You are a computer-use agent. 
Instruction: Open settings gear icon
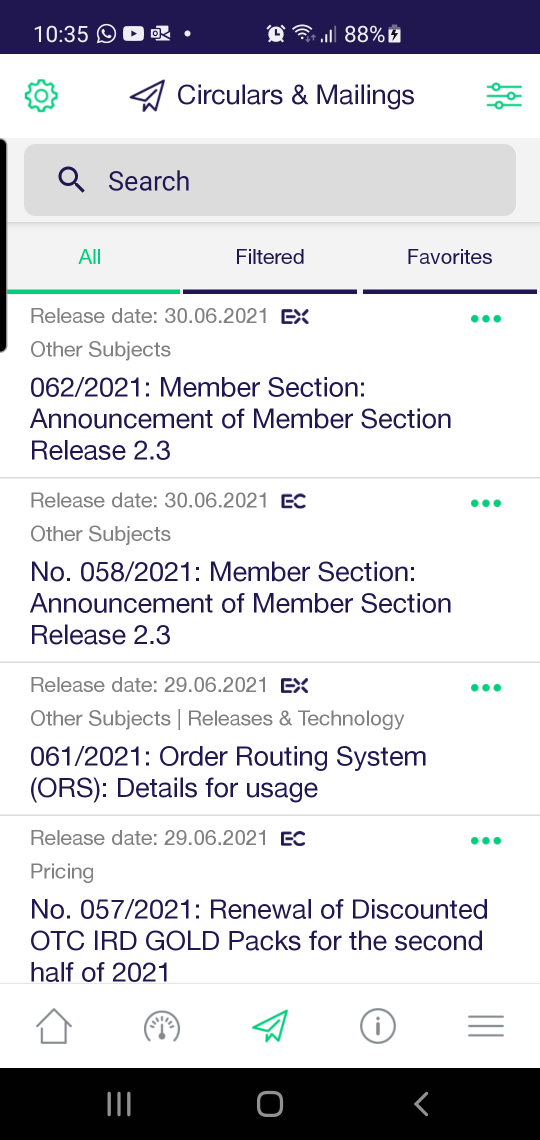coord(41,96)
